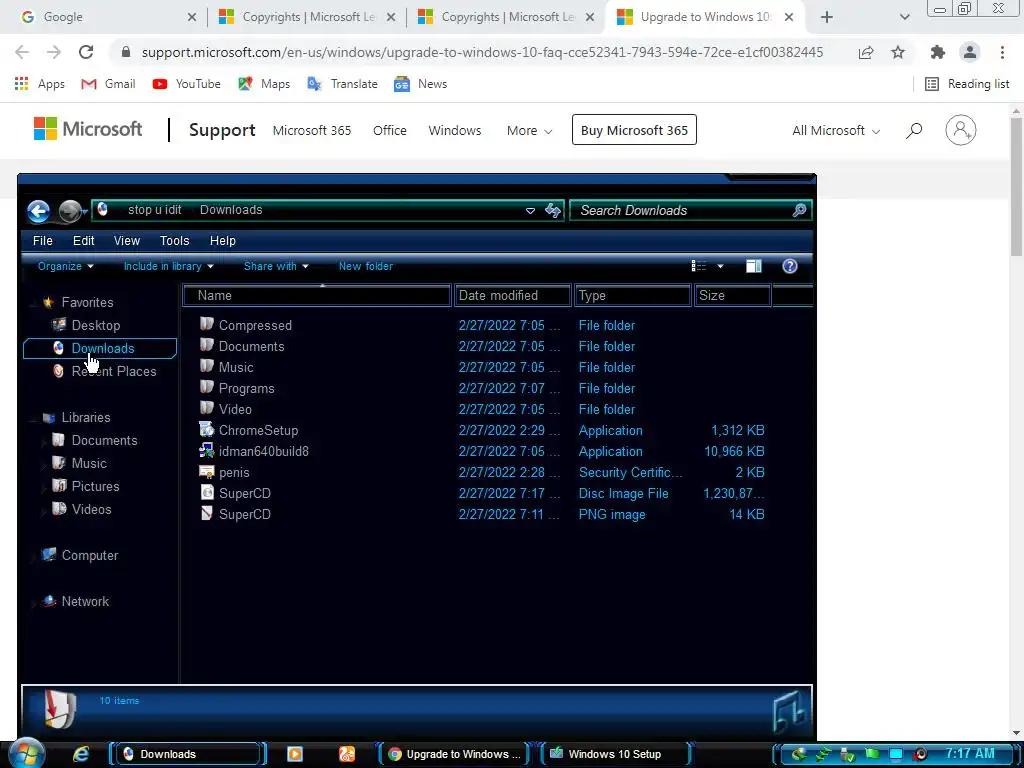Sort by the Size column header

pyautogui.click(x=733, y=296)
